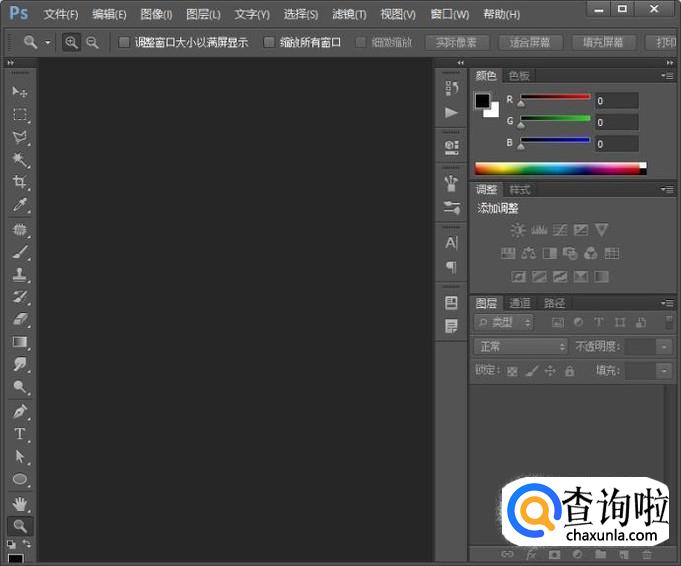This screenshot has height=566, width=681.
Task: Open the 正常 blend mode dropdown
Action: pyautogui.click(x=520, y=346)
